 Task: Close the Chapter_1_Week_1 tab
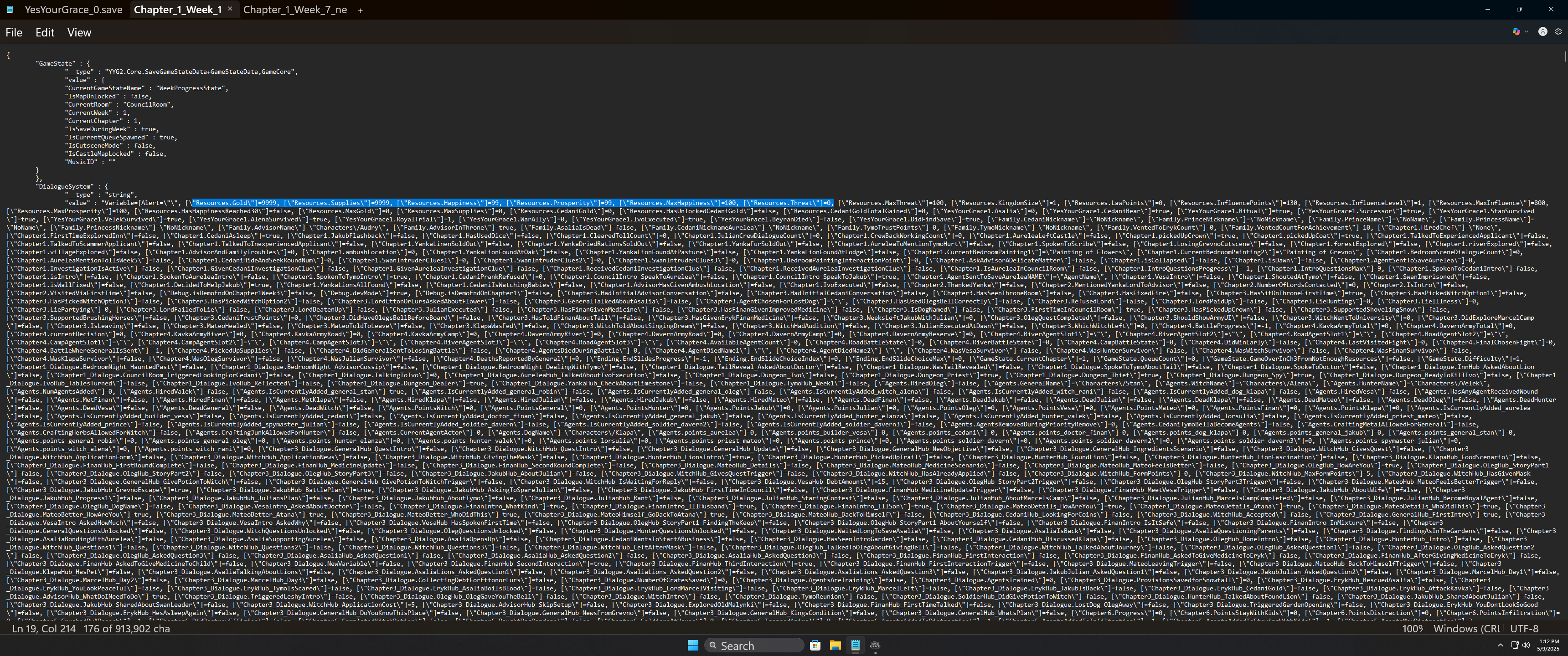click(230, 9)
